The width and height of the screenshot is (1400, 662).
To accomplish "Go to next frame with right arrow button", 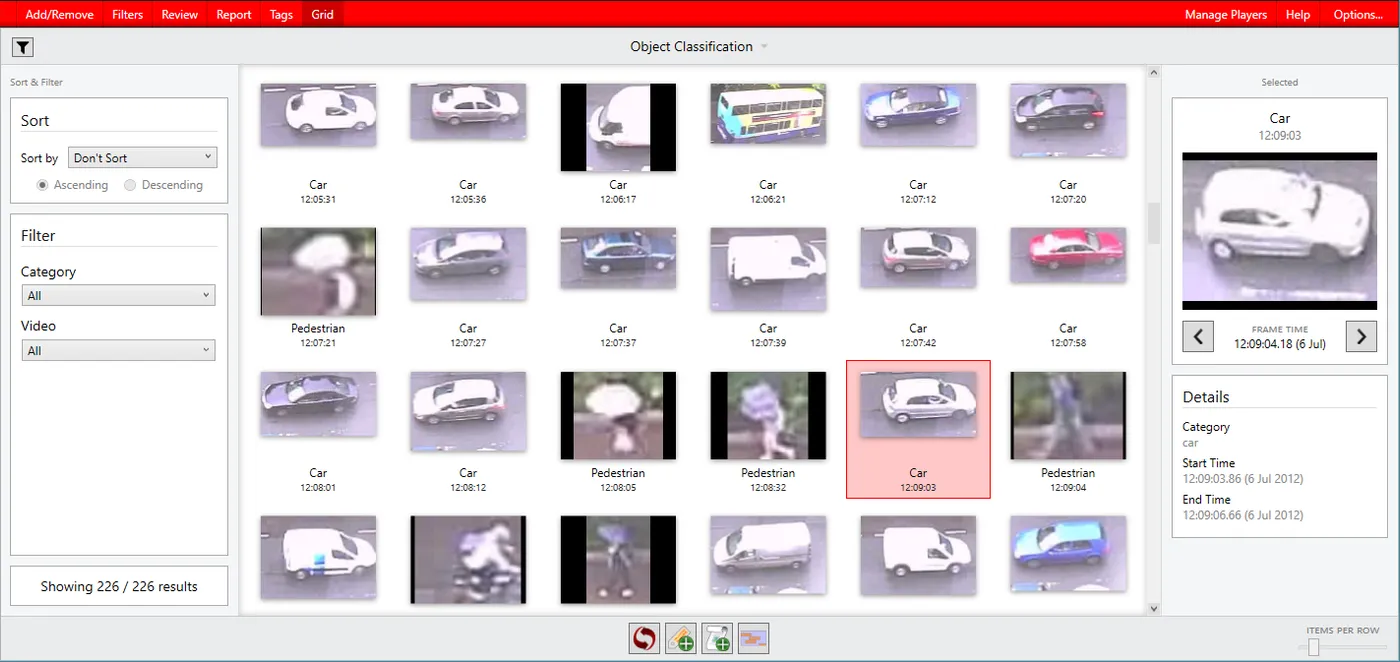I will [1361, 336].
